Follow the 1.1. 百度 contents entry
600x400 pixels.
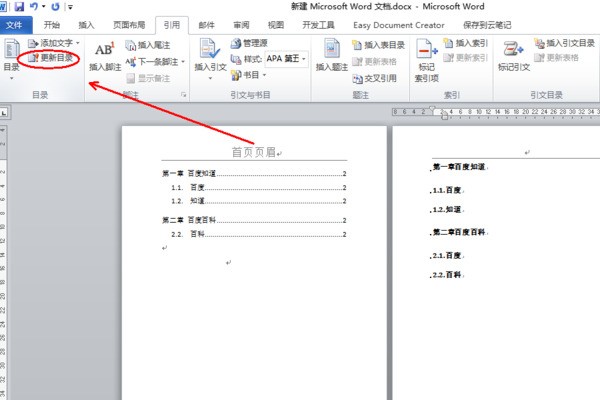(x=259, y=188)
